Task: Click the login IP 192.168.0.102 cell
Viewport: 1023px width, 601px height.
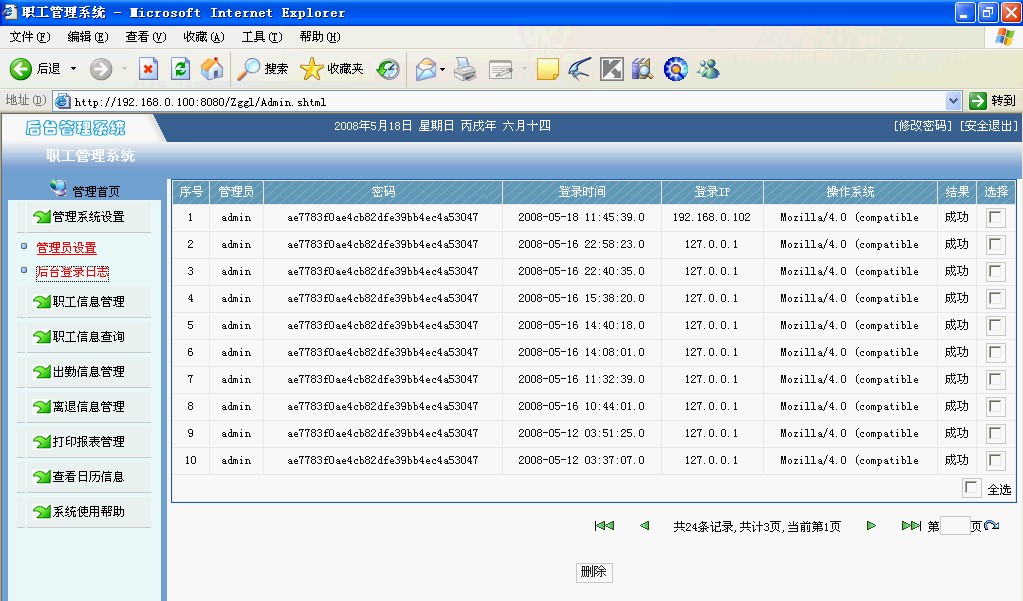Action: (x=711, y=217)
